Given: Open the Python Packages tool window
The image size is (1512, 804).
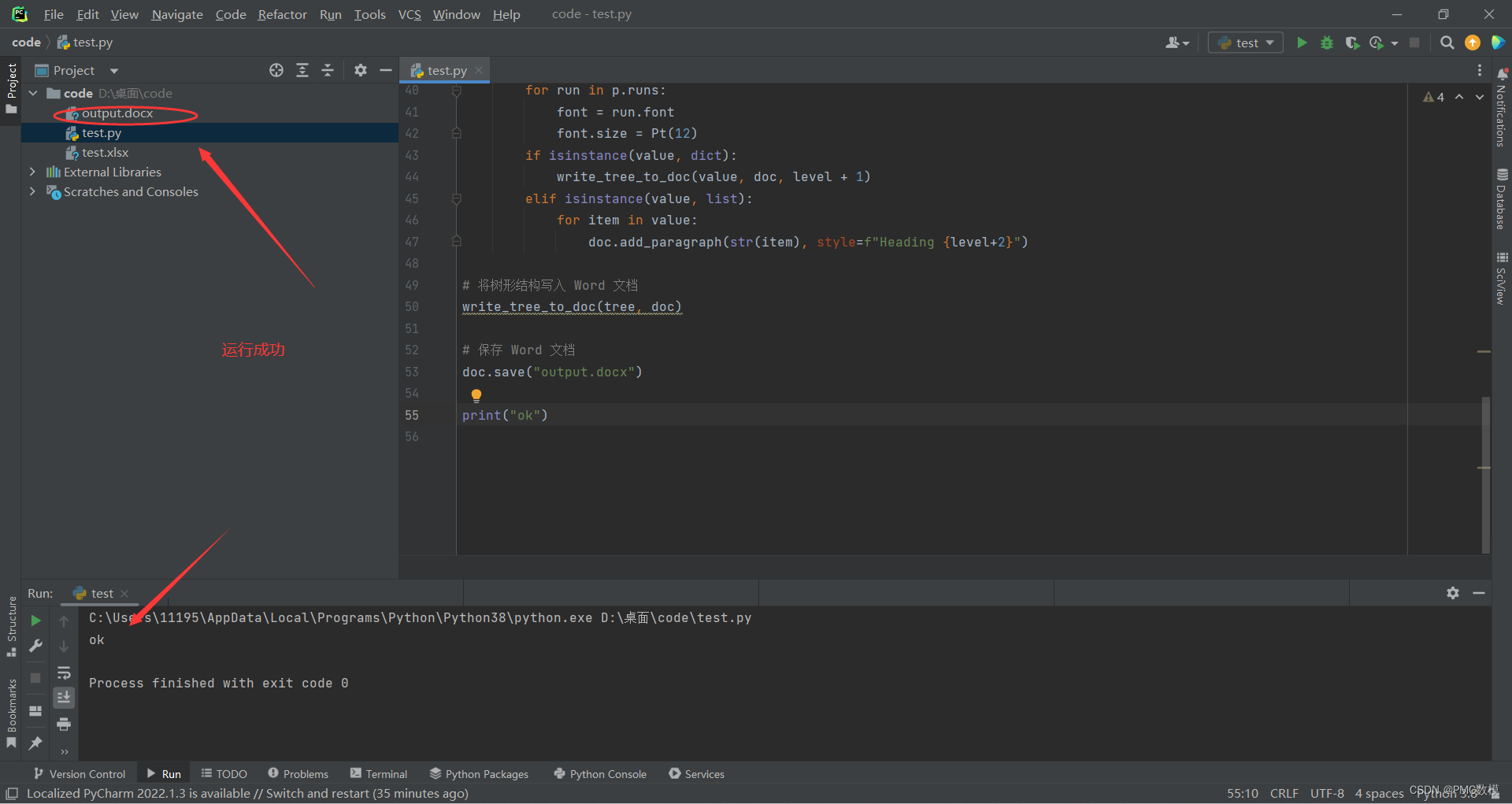Looking at the screenshot, I should [x=479, y=774].
